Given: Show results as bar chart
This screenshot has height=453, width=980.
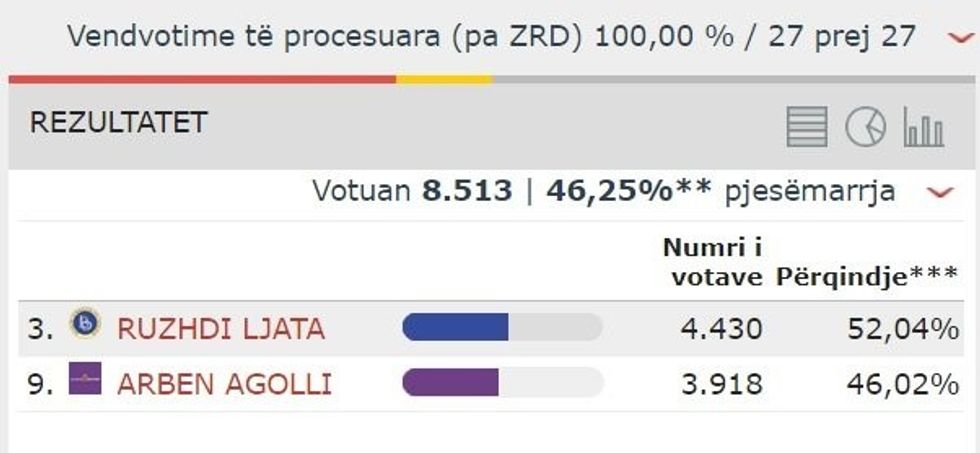Looking at the screenshot, I should [x=923, y=128].
